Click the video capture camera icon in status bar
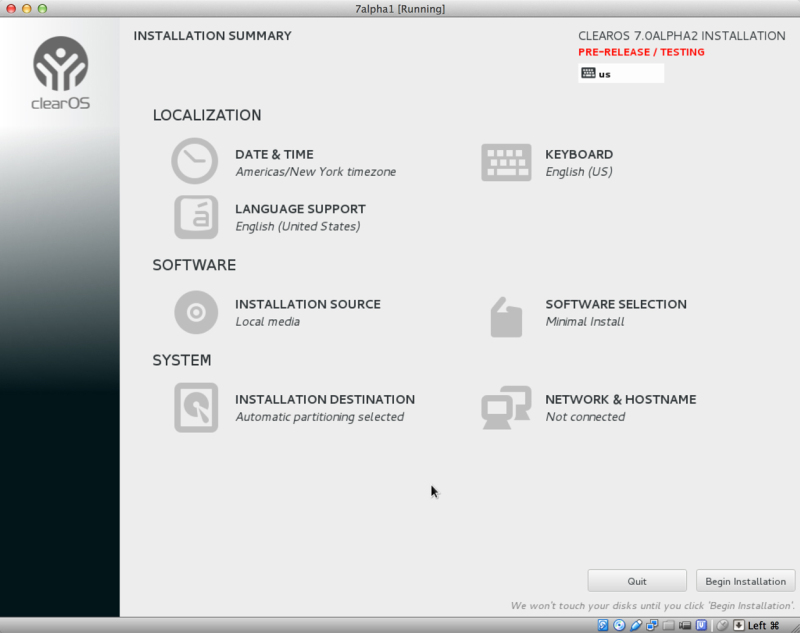This screenshot has height=633, width=800. point(685,625)
